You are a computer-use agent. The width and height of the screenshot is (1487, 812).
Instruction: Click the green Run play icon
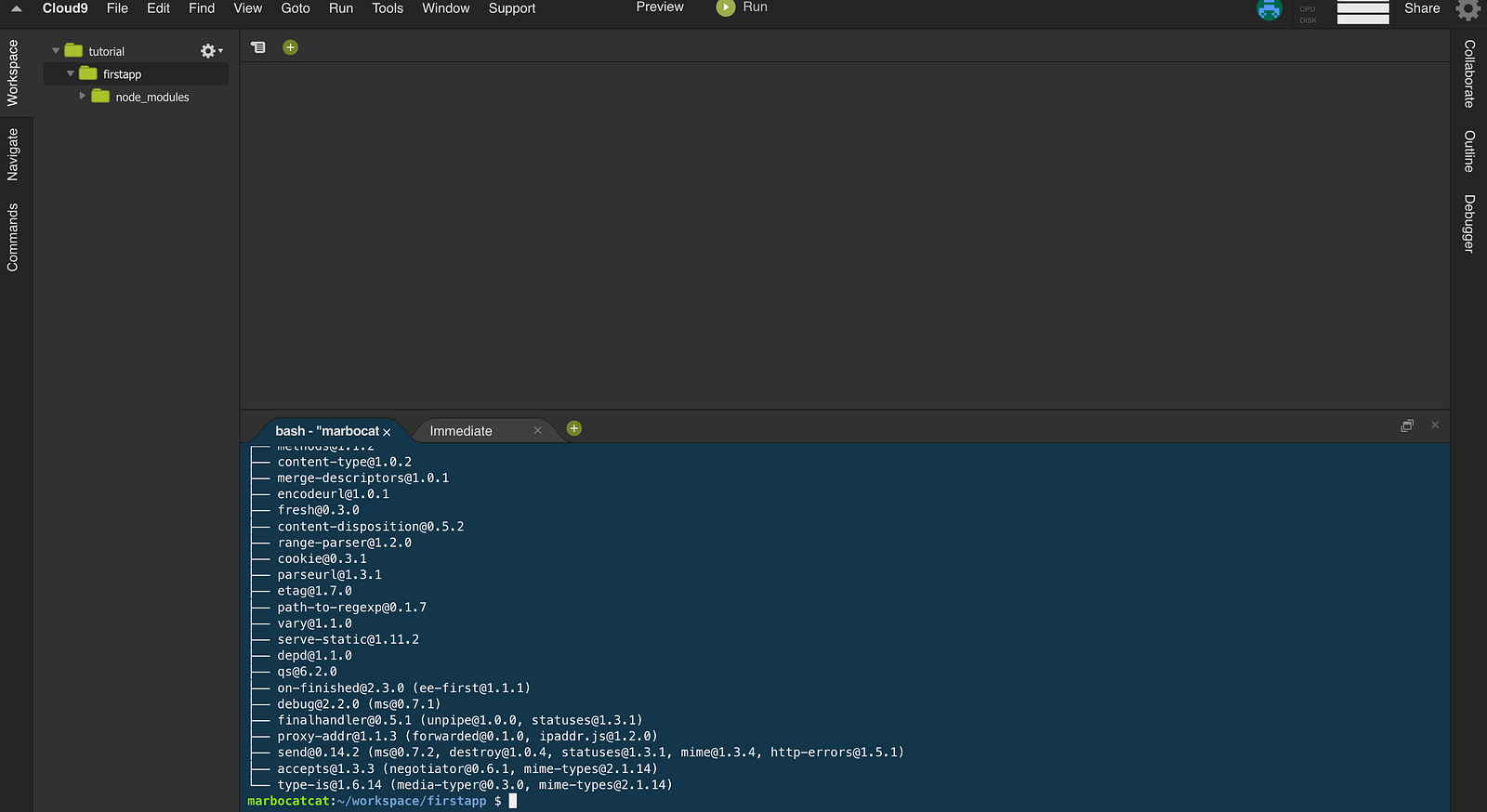point(726,7)
